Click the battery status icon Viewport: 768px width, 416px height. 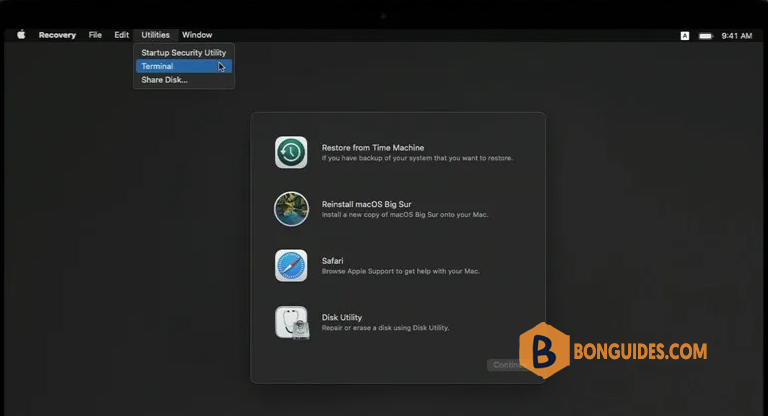pos(705,36)
